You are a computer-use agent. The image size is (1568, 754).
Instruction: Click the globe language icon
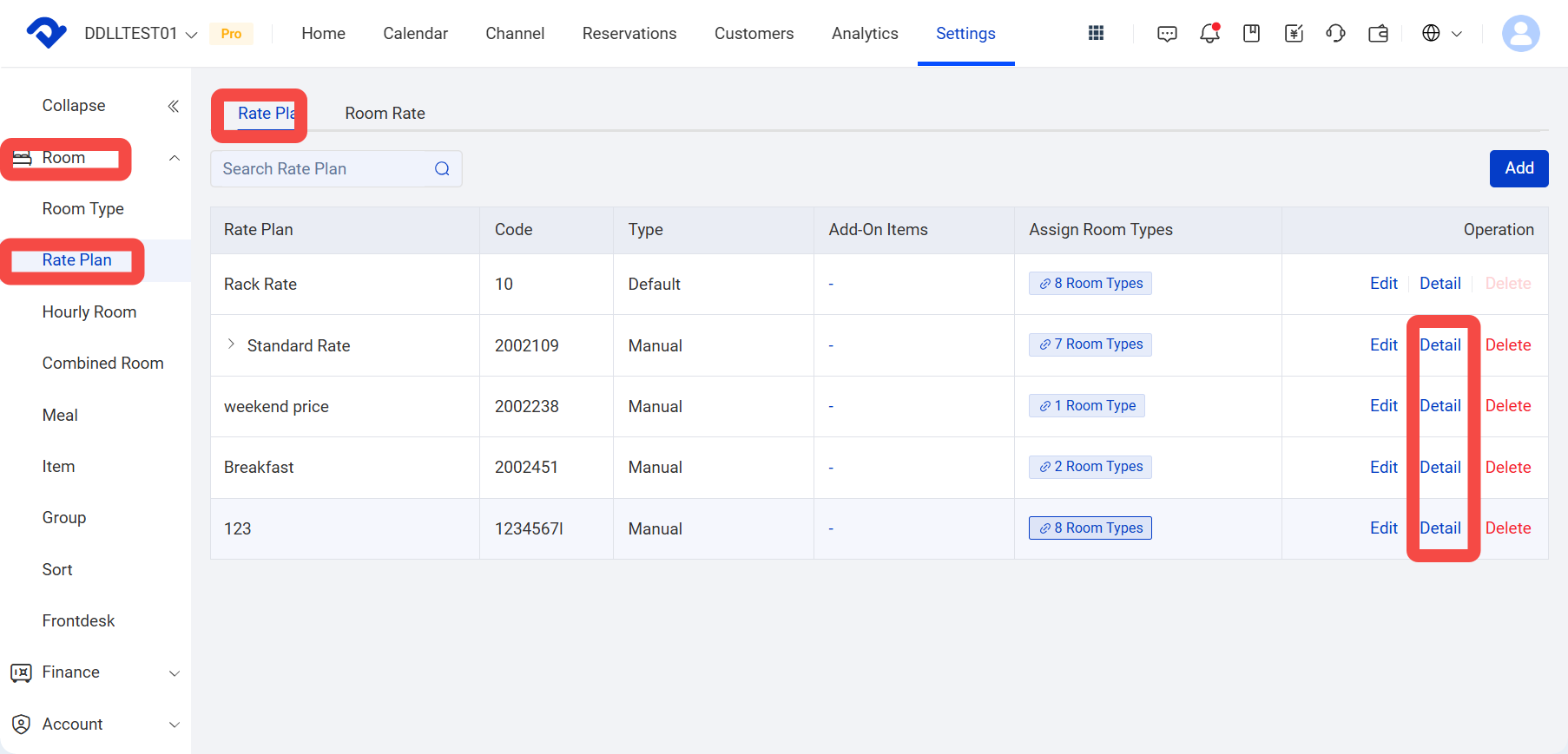1431,33
